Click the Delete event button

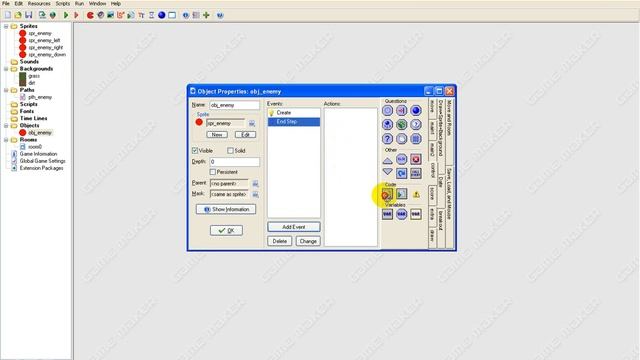point(280,241)
